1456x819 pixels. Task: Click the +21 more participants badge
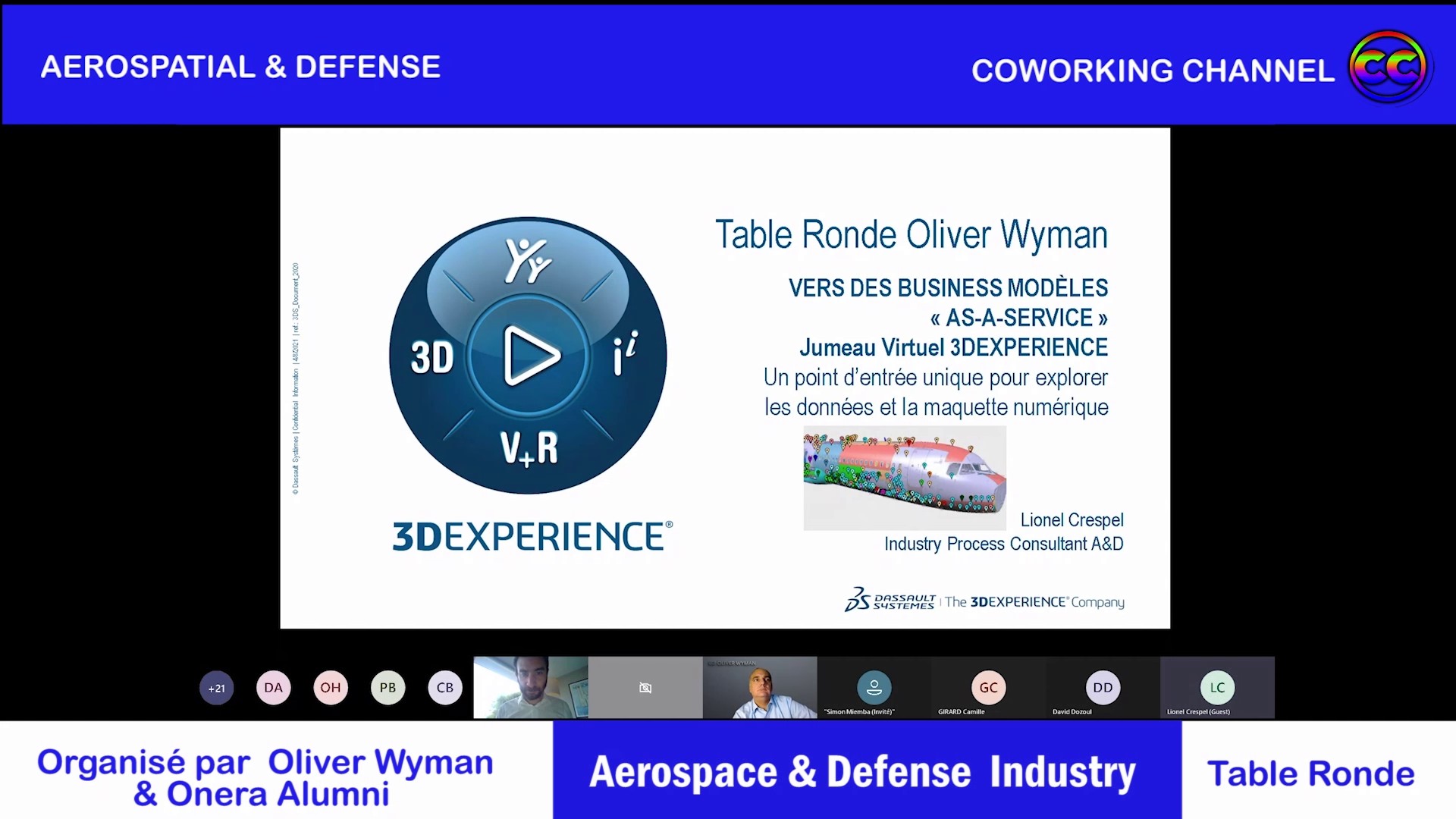point(217,689)
